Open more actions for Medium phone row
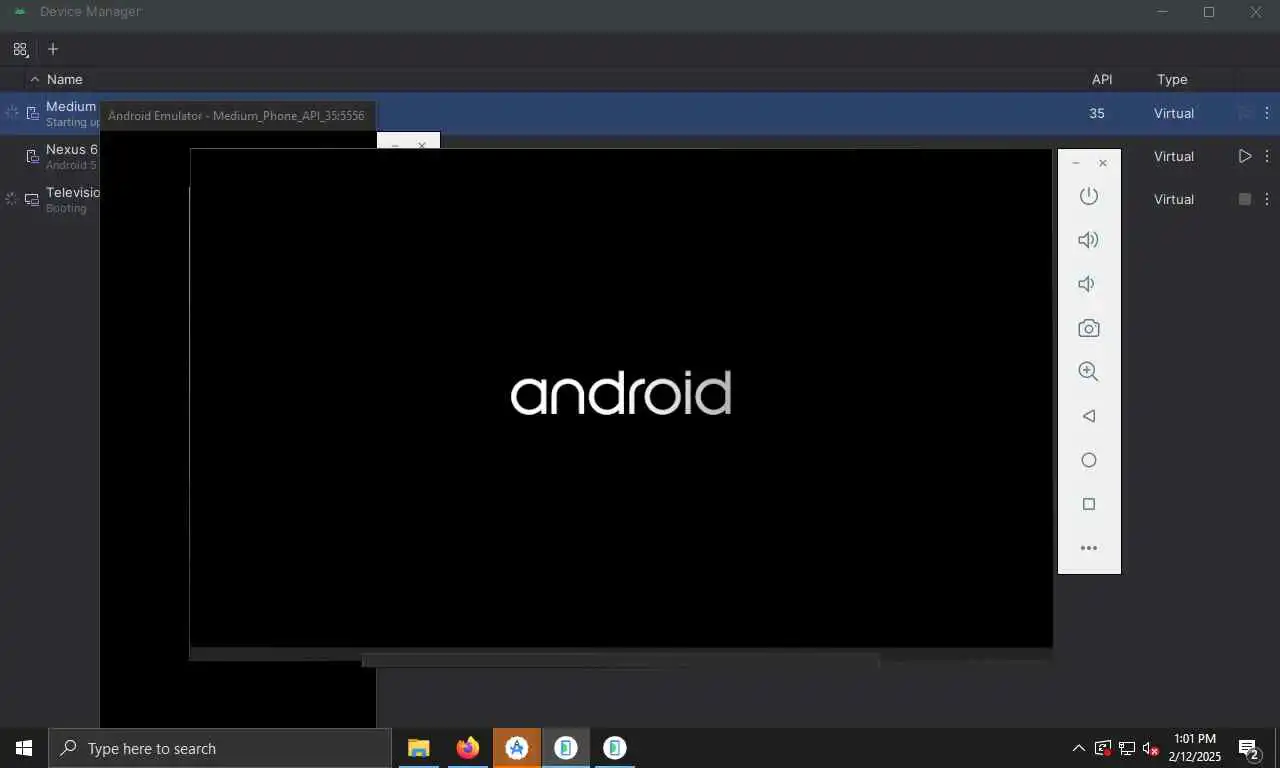This screenshot has width=1280, height=768. (1267, 113)
